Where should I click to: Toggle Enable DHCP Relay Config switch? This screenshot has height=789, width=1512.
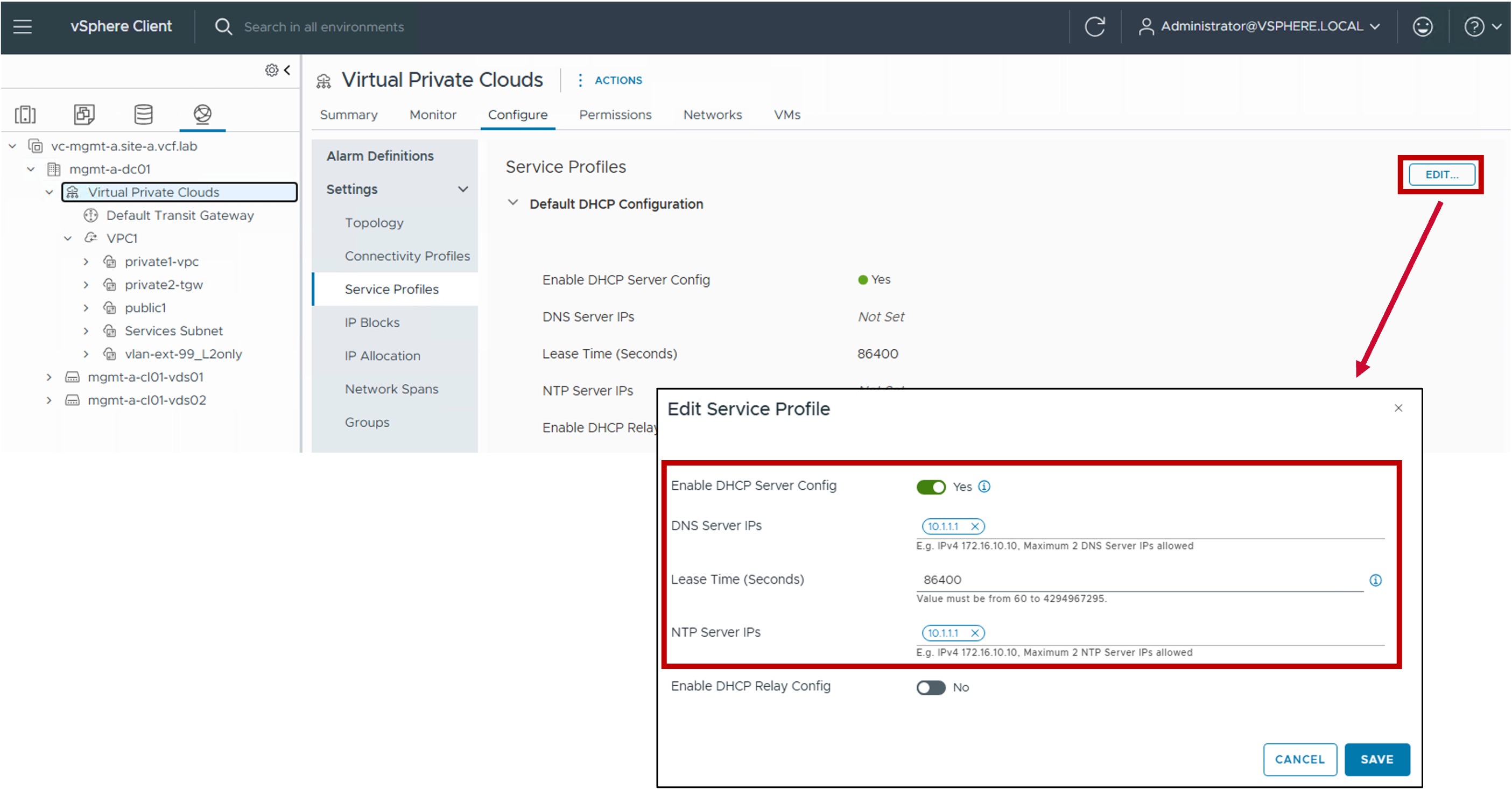point(931,687)
